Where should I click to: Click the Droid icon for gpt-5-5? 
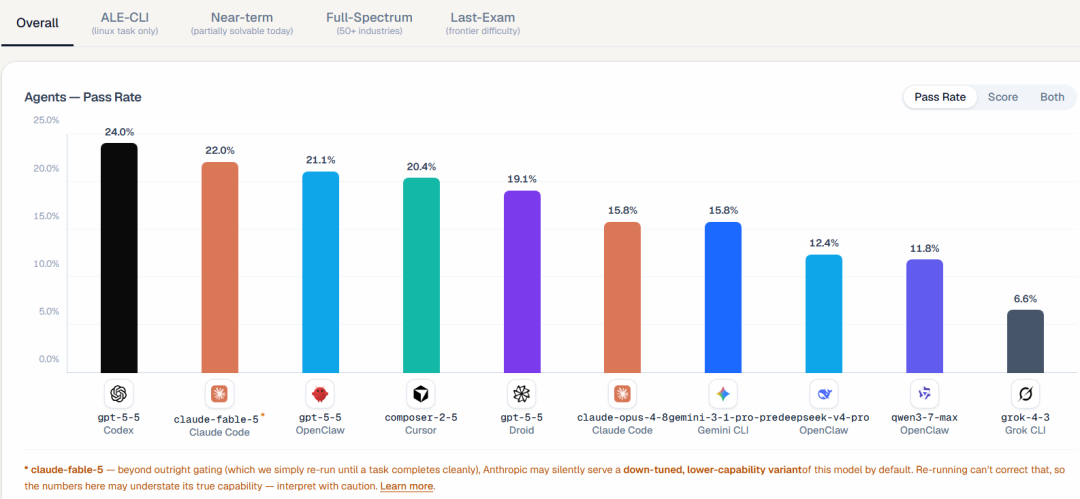coord(521,394)
